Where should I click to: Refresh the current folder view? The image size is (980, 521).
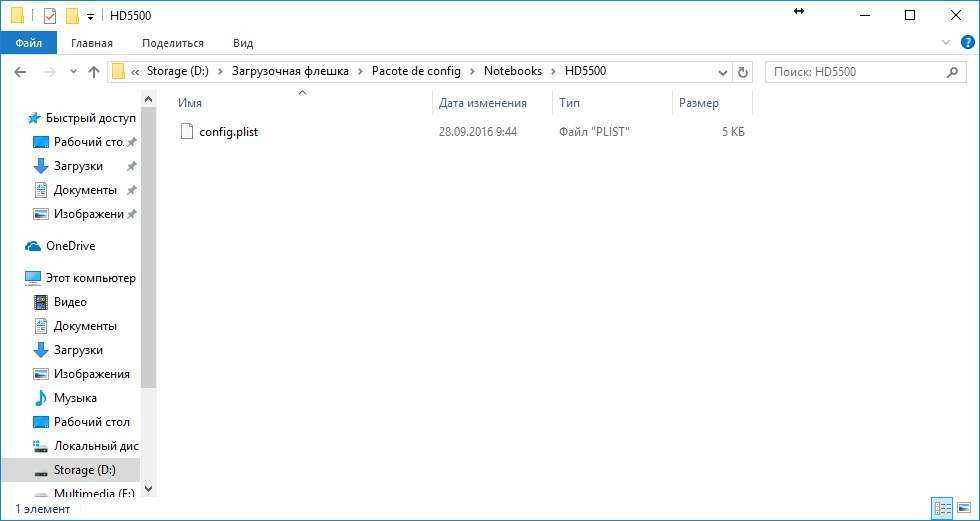click(x=742, y=72)
